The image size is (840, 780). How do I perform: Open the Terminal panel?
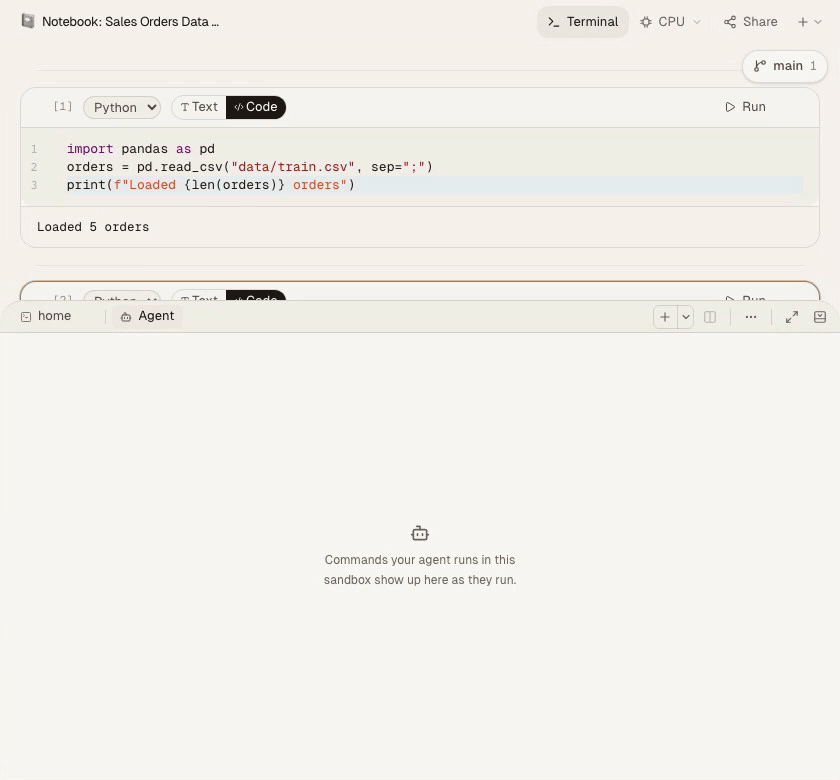582,22
